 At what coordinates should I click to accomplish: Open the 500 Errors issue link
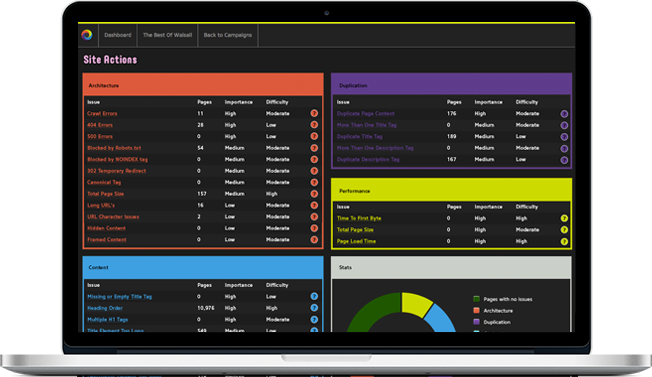click(100, 136)
